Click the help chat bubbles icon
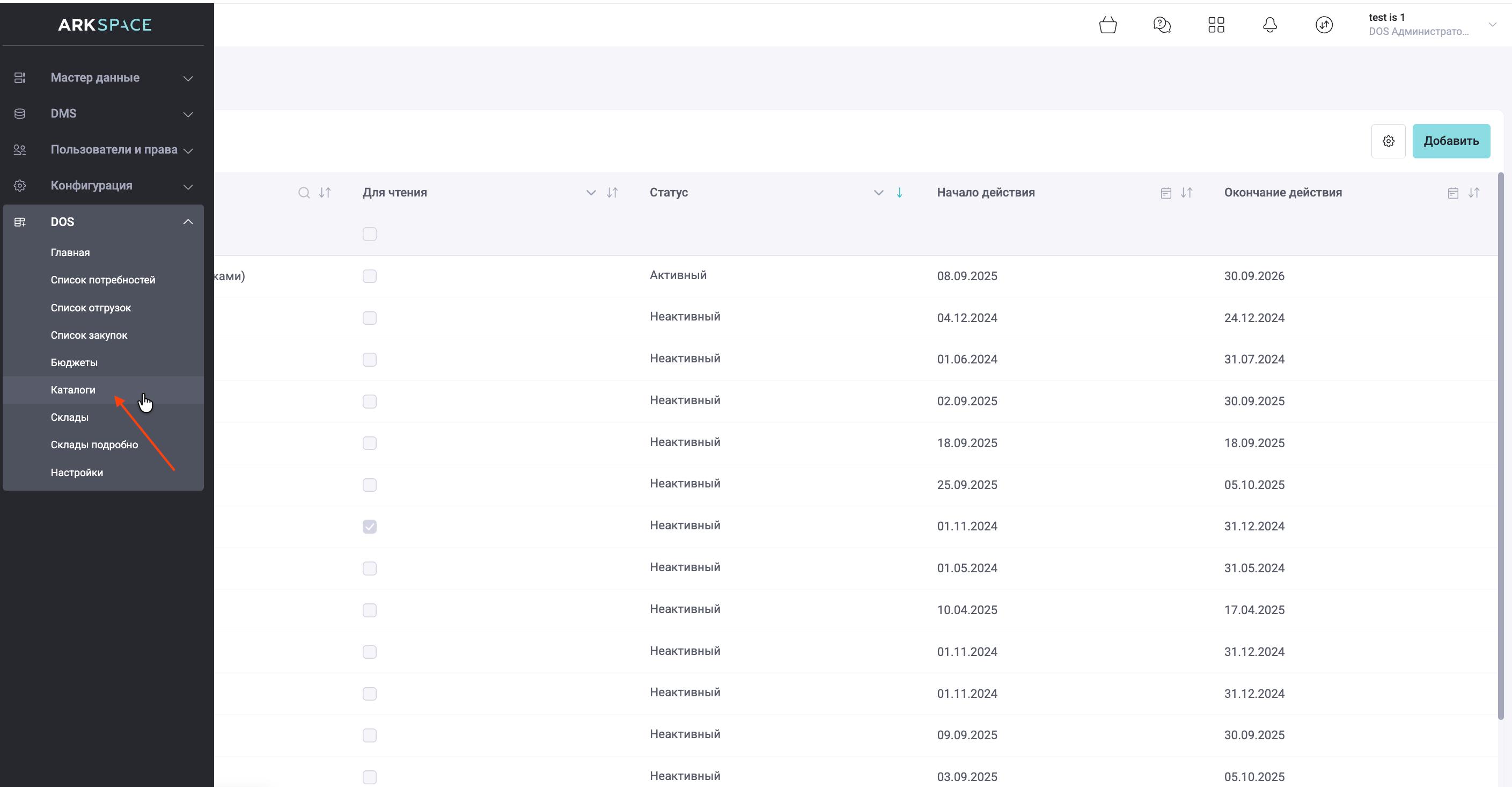Screen dimensions: 1512x787 tap(1162, 25)
